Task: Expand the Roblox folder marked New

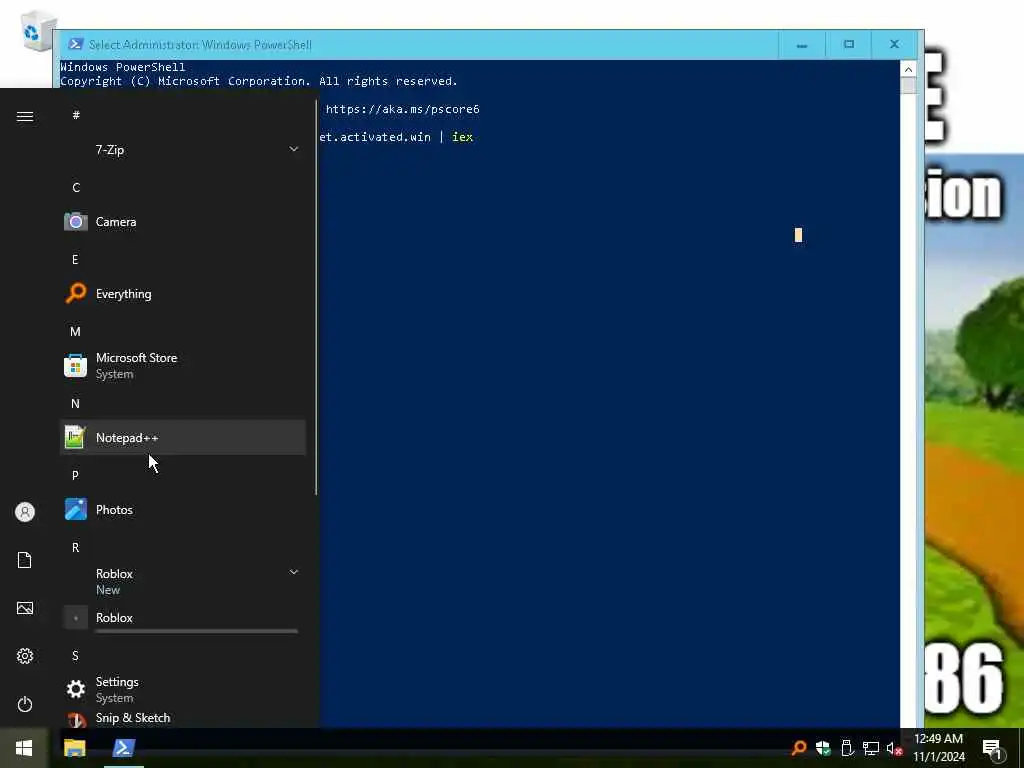Action: pyautogui.click(x=183, y=581)
